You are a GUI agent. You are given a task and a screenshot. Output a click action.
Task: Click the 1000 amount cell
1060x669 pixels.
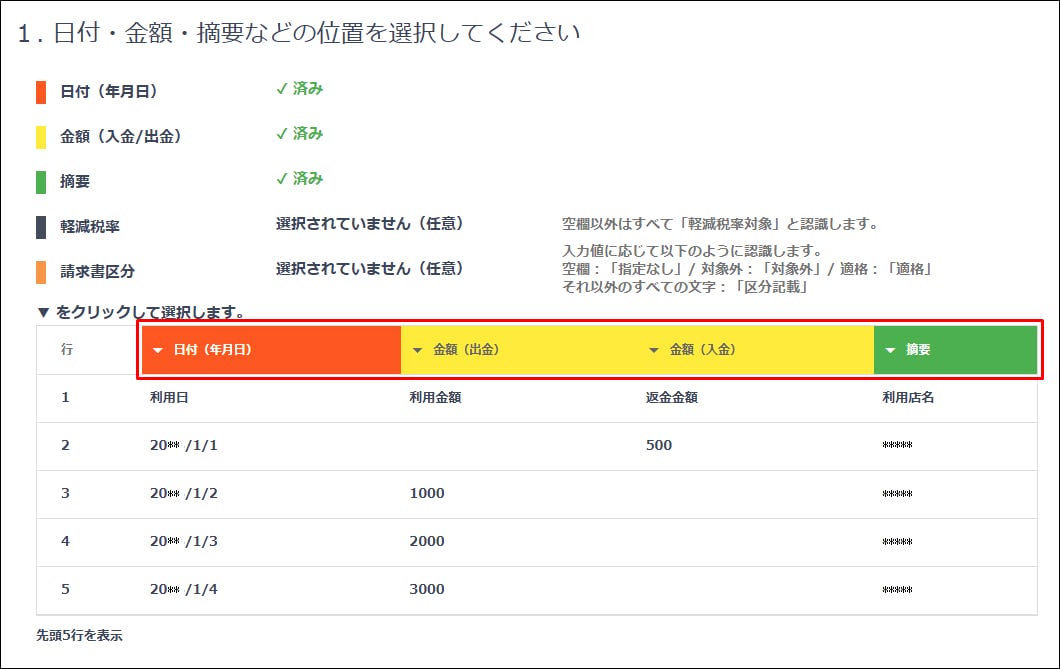pyautogui.click(x=427, y=493)
